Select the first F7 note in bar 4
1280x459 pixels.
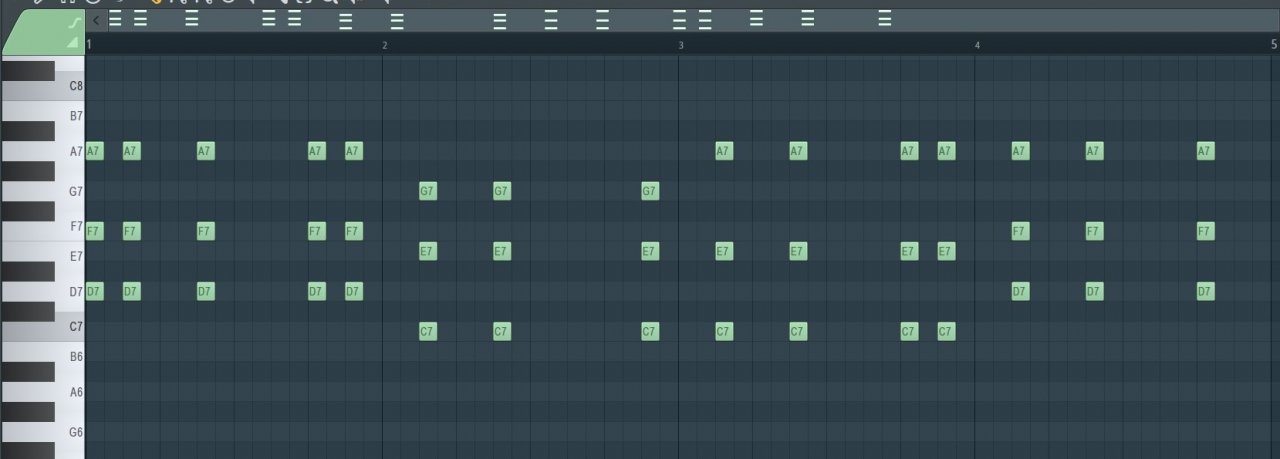pos(1020,231)
